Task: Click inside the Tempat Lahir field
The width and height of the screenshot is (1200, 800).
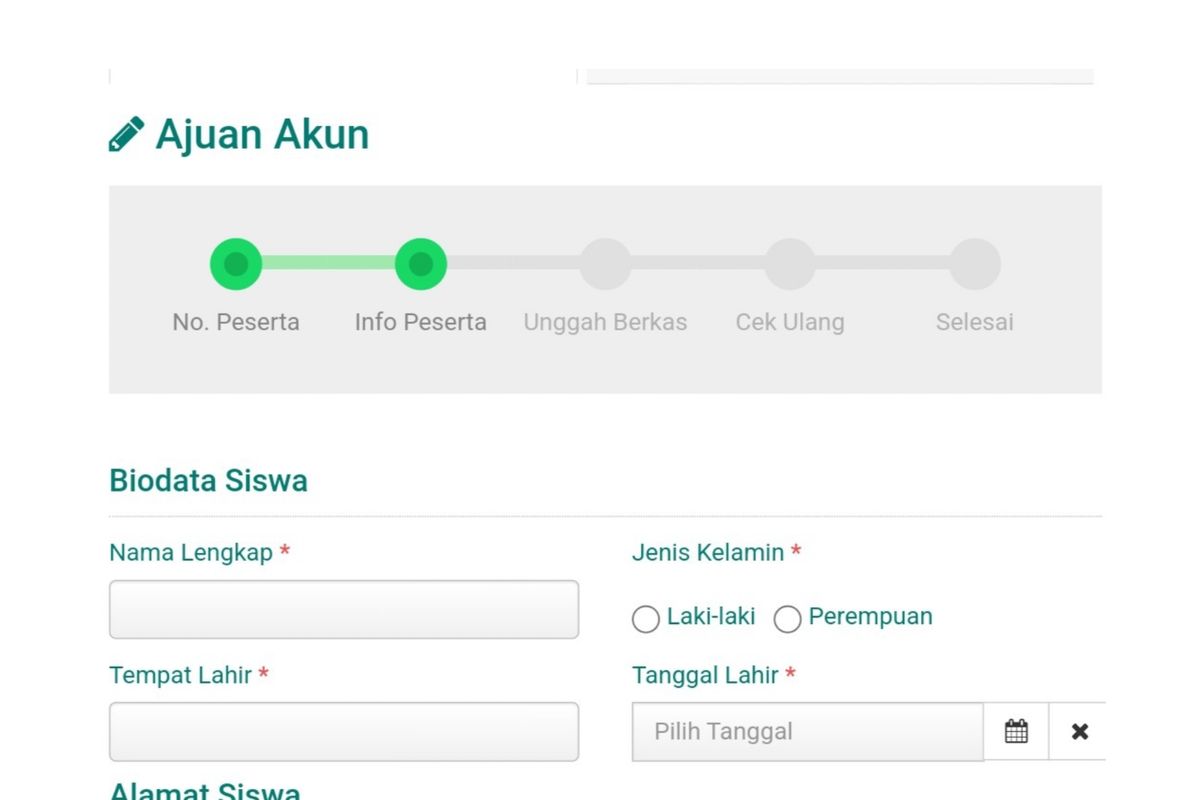Action: click(x=343, y=731)
